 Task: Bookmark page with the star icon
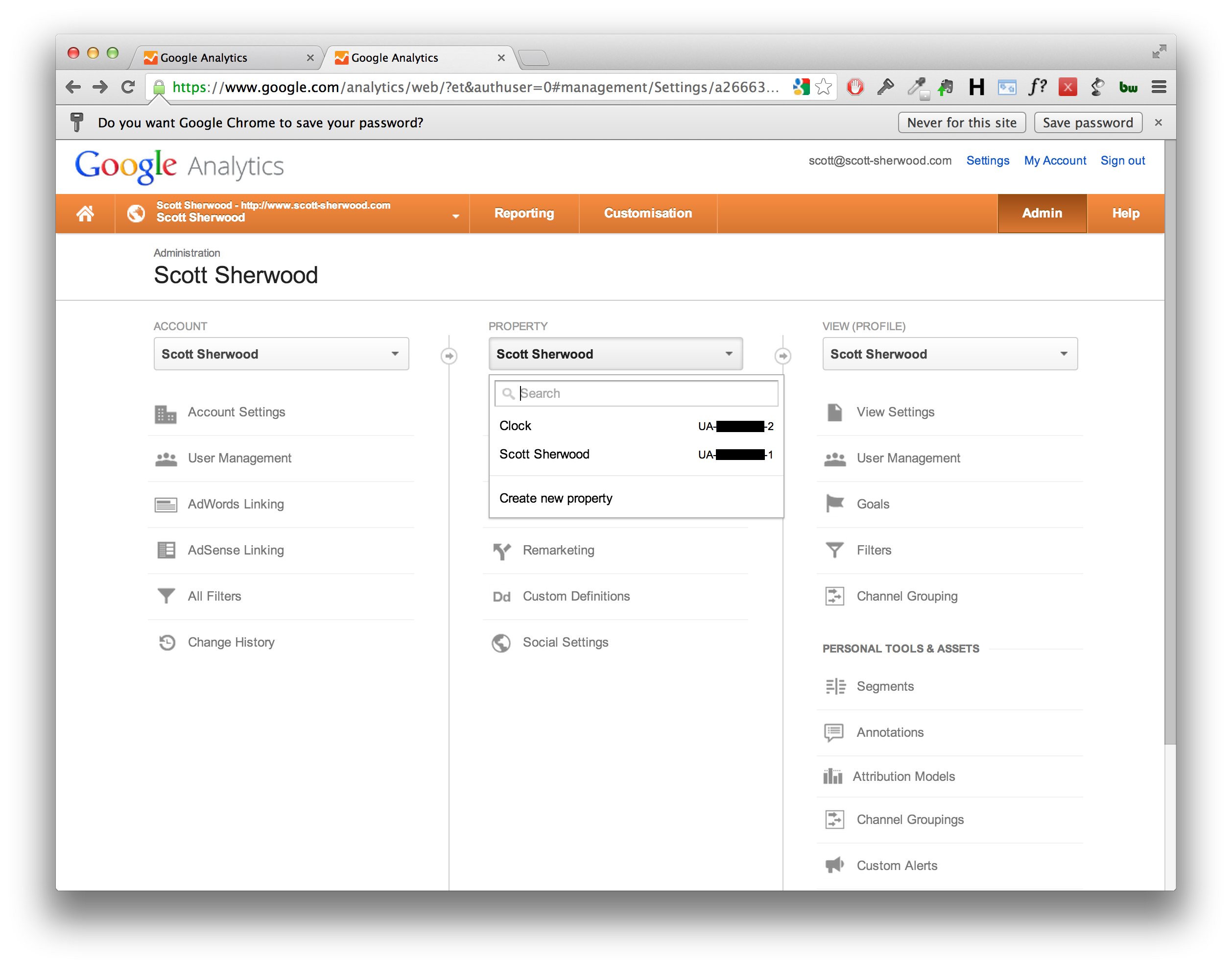tap(824, 87)
